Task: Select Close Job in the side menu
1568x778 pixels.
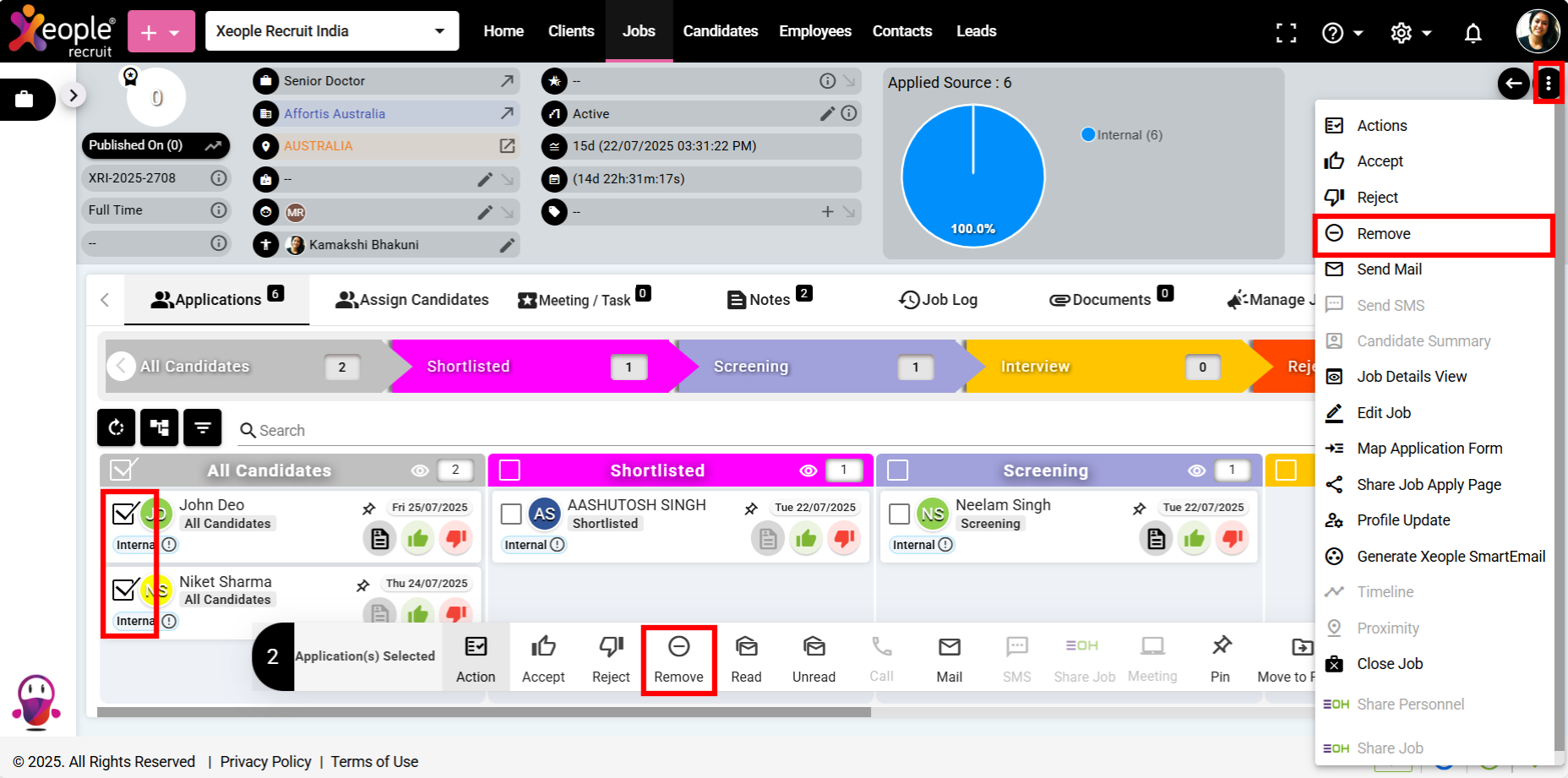Action: (1434, 664)
